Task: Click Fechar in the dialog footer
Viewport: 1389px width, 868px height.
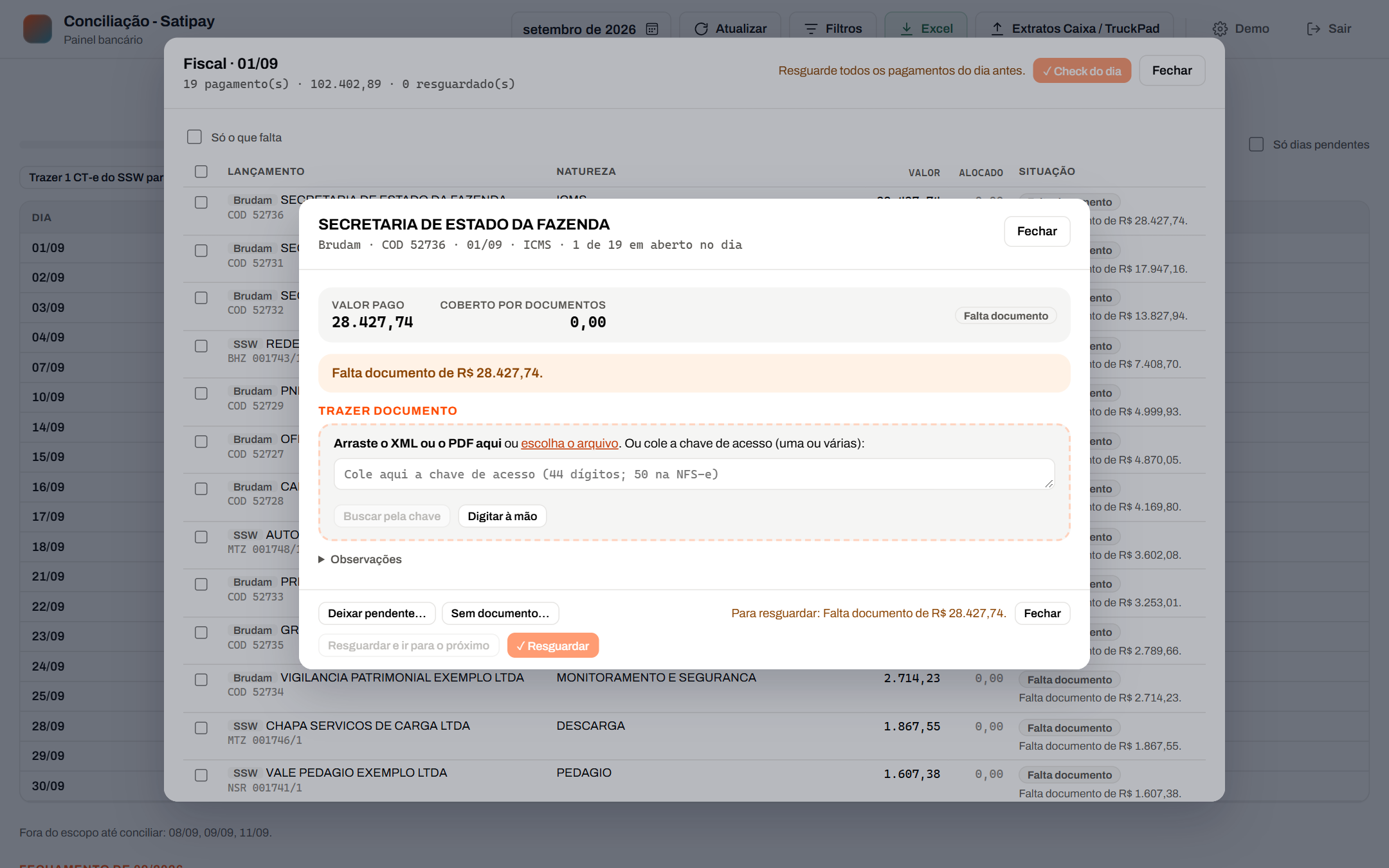Action: (x=1042, y=613)
